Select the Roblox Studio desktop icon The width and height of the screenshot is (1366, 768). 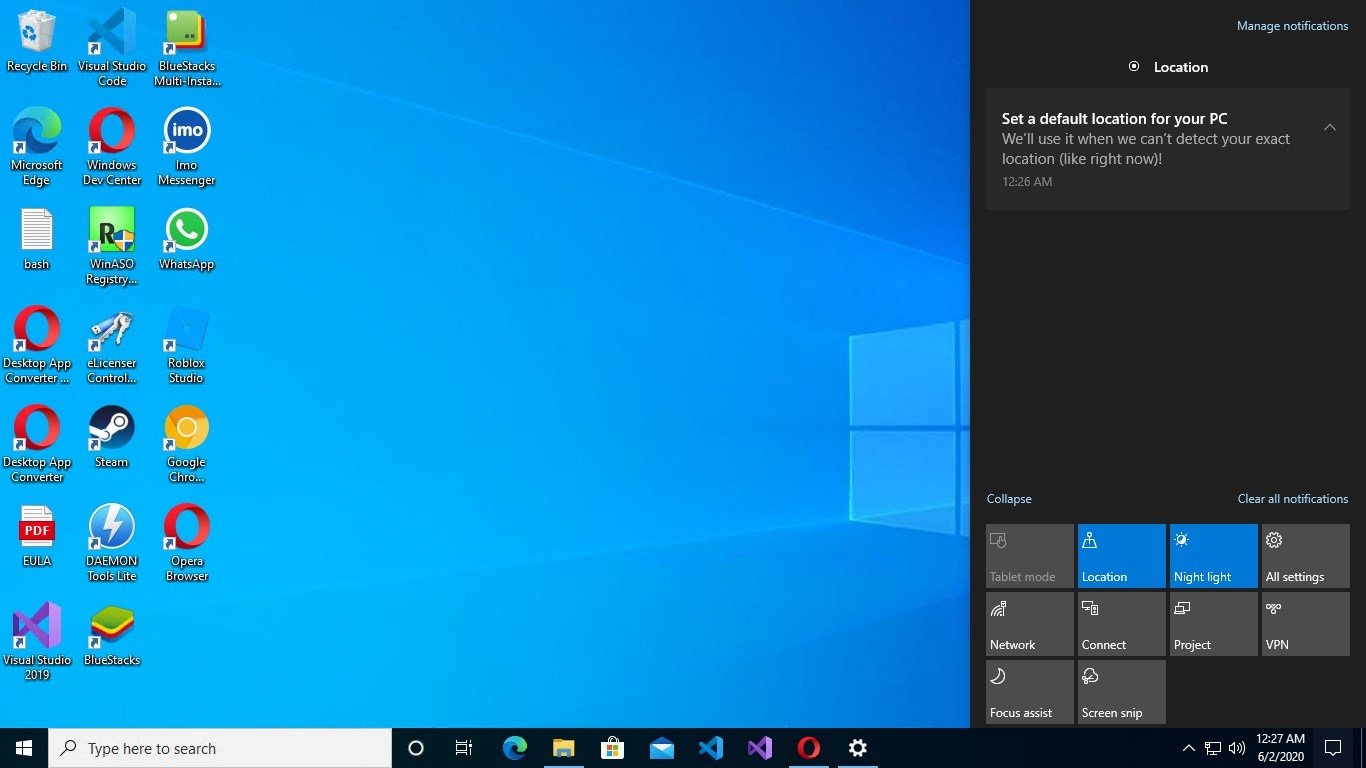[187, 345]
